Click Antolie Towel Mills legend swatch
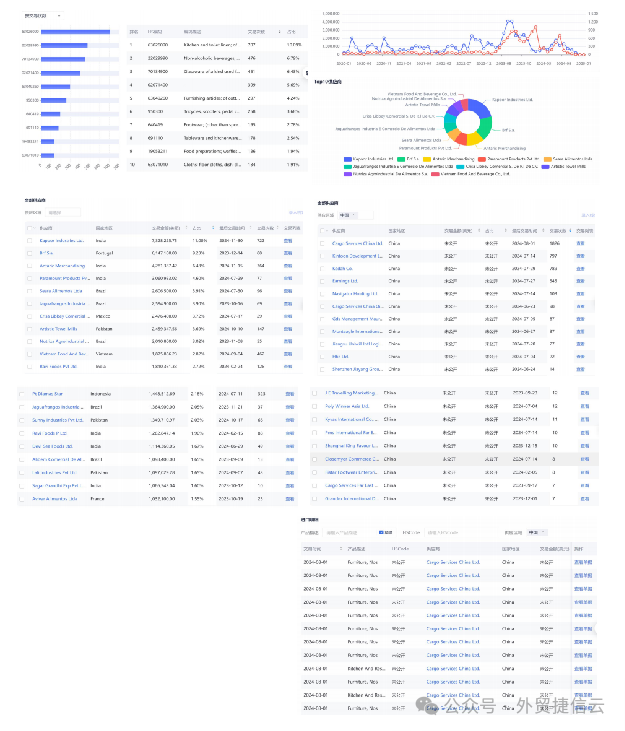 click(545, 166)
